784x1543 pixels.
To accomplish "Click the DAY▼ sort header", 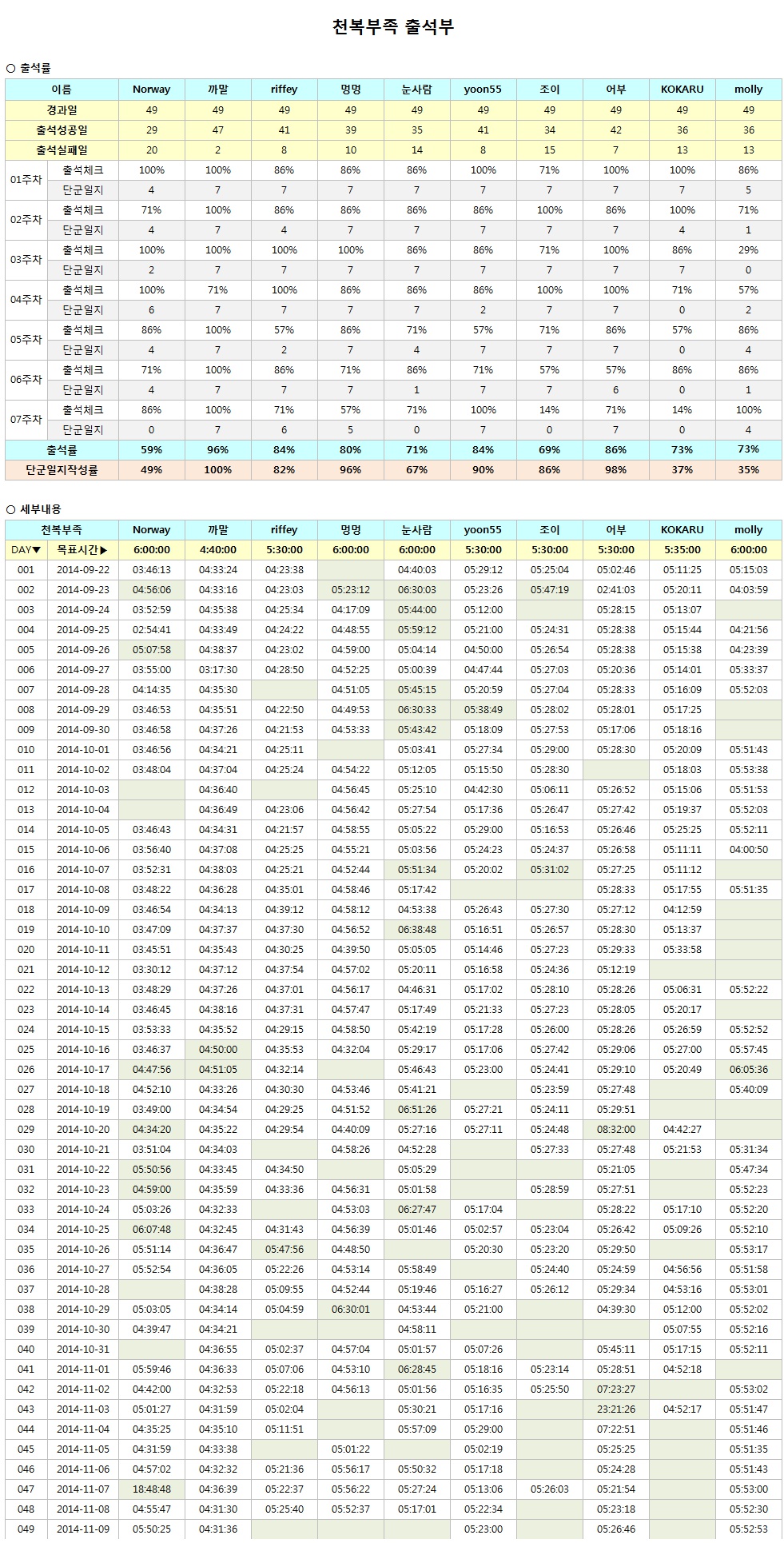I will coord(26,550).
